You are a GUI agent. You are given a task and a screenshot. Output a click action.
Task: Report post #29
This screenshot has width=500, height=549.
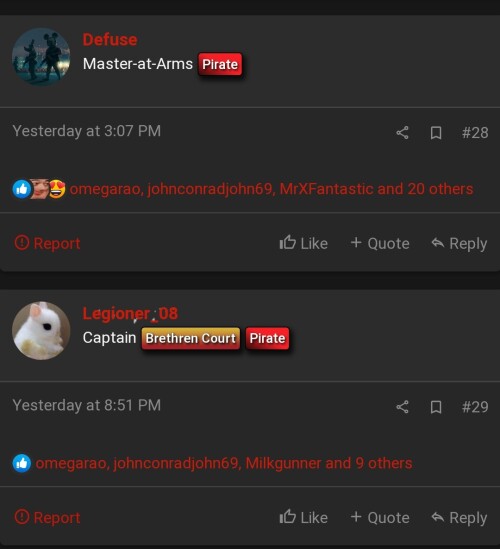[47, 517]
